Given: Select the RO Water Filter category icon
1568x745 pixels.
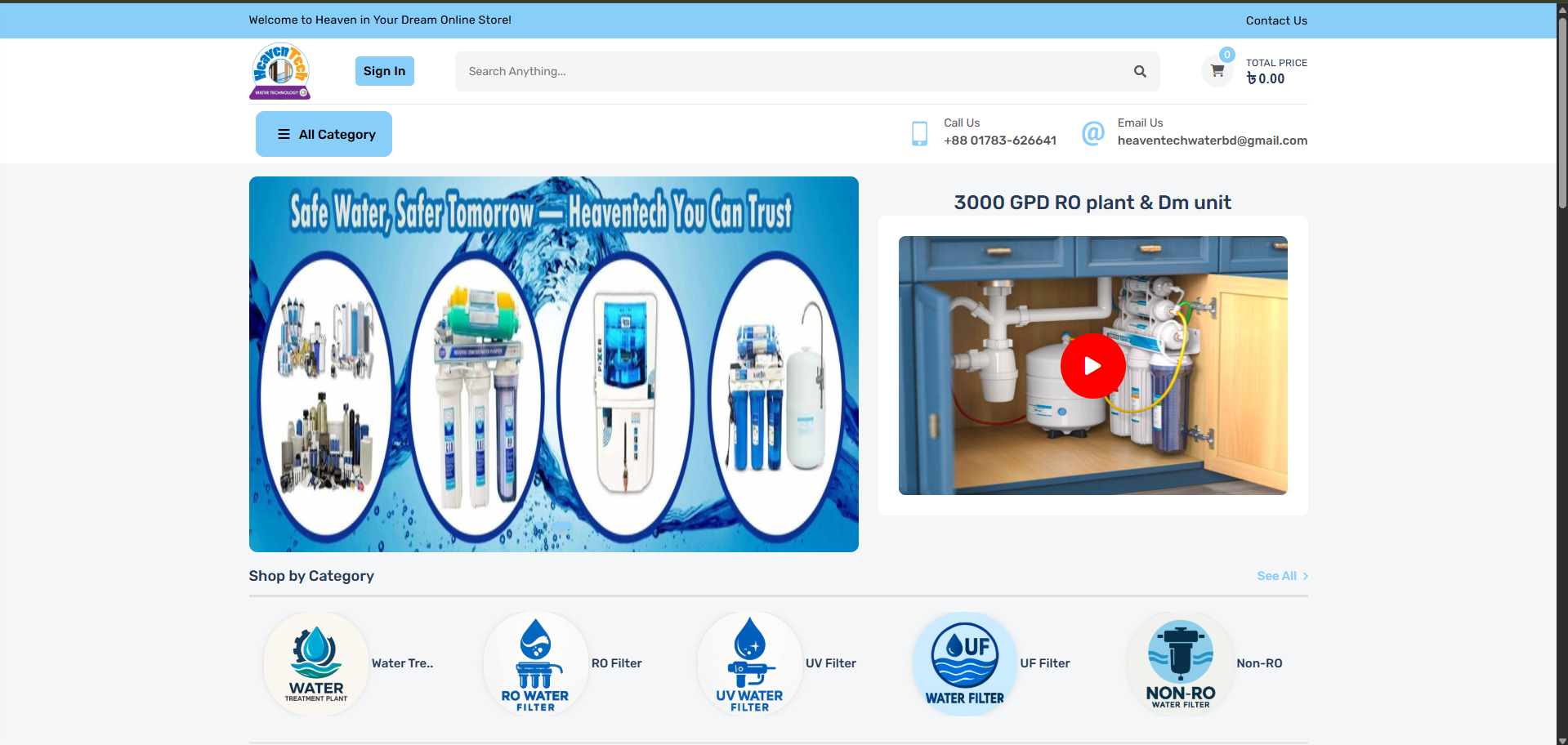Looking at the screenshot, I should coord(535,663).
